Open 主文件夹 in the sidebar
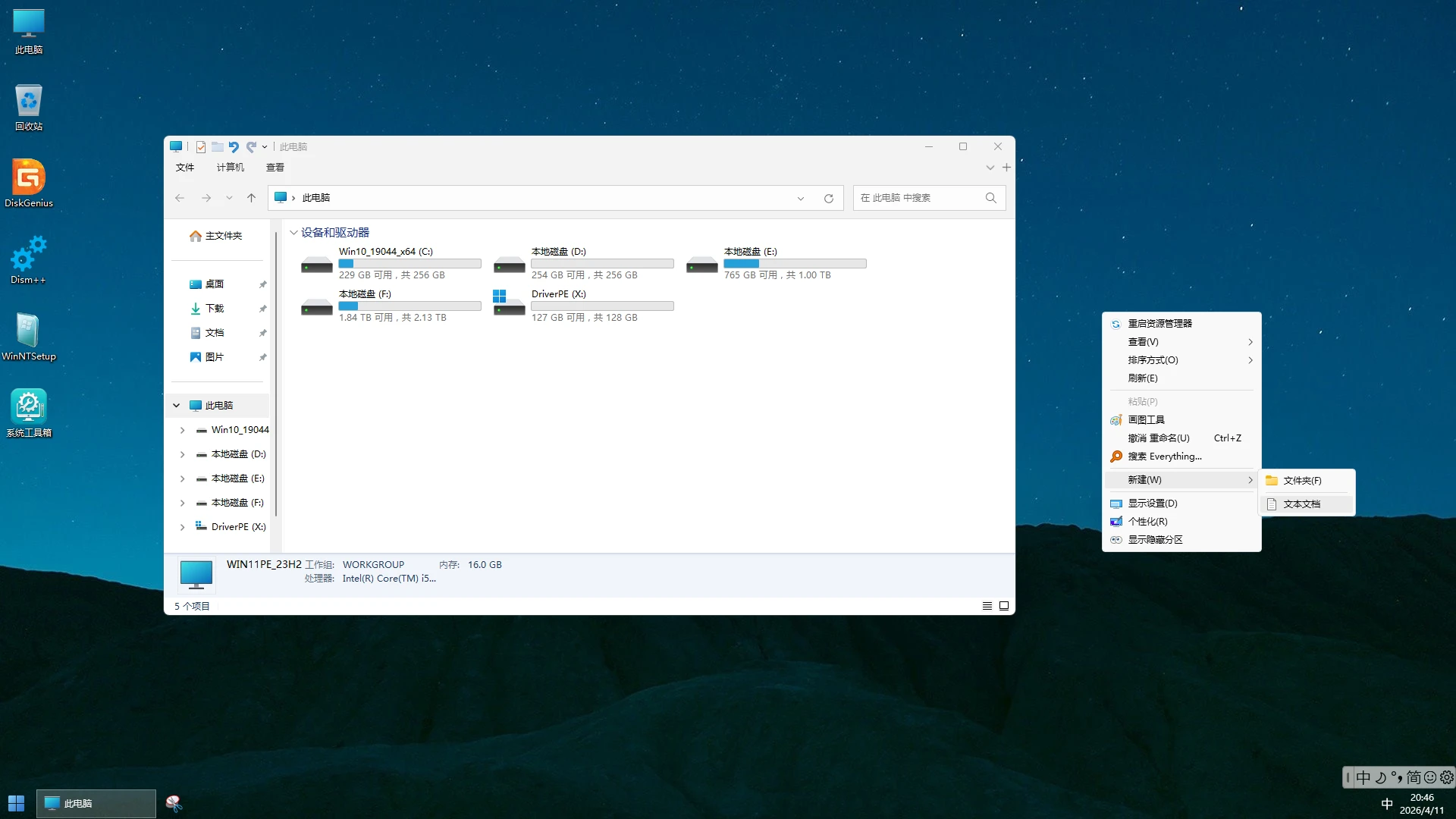The image size is (1456, 819). pos(216,236)
